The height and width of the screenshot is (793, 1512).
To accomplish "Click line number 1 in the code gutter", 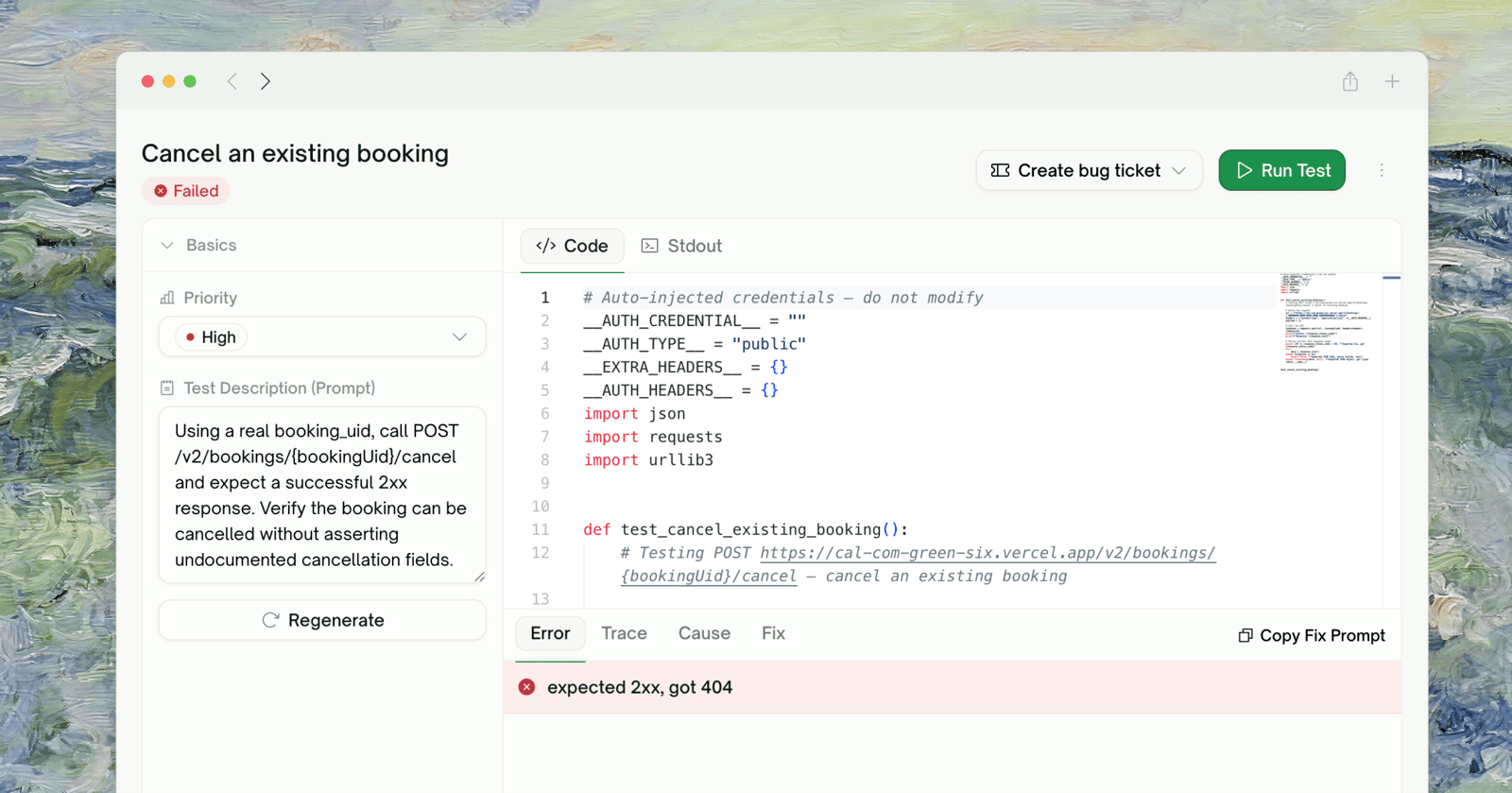I will pos(544,298).
